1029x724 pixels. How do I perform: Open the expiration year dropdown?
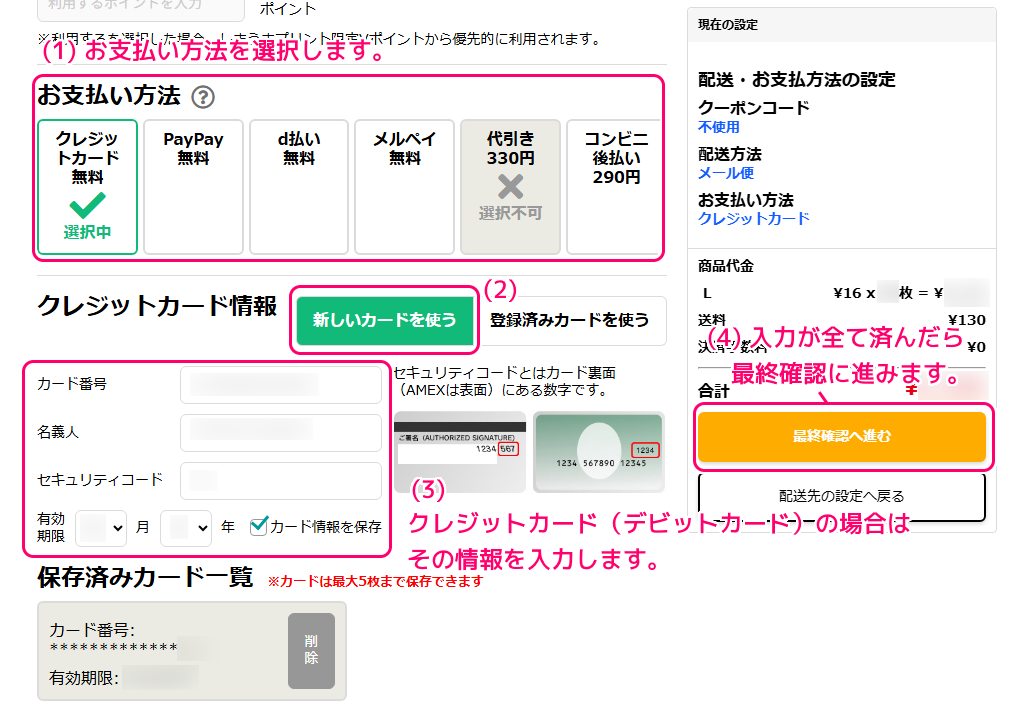point(185,527)
